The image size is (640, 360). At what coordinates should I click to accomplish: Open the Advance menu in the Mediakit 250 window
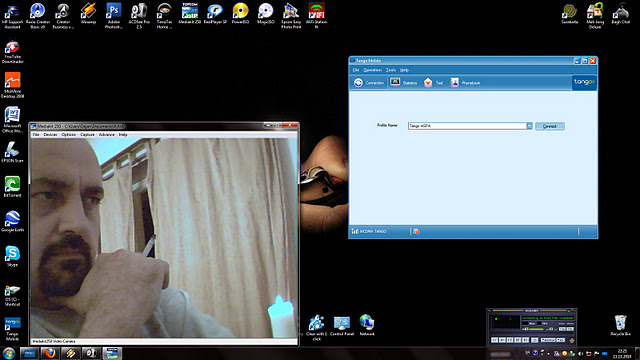tap(107, 135)
